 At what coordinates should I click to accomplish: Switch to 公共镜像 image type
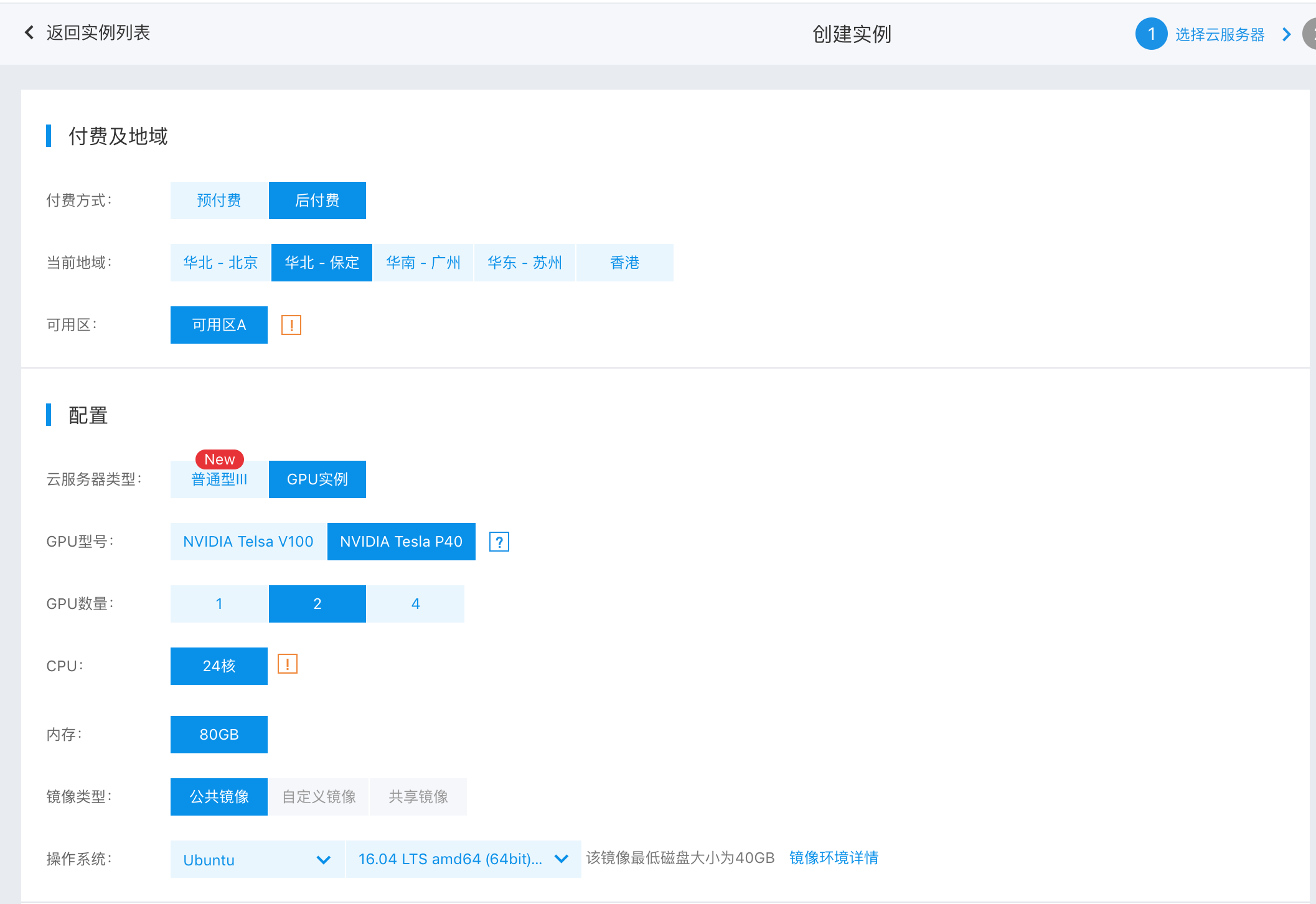[219, 797]
